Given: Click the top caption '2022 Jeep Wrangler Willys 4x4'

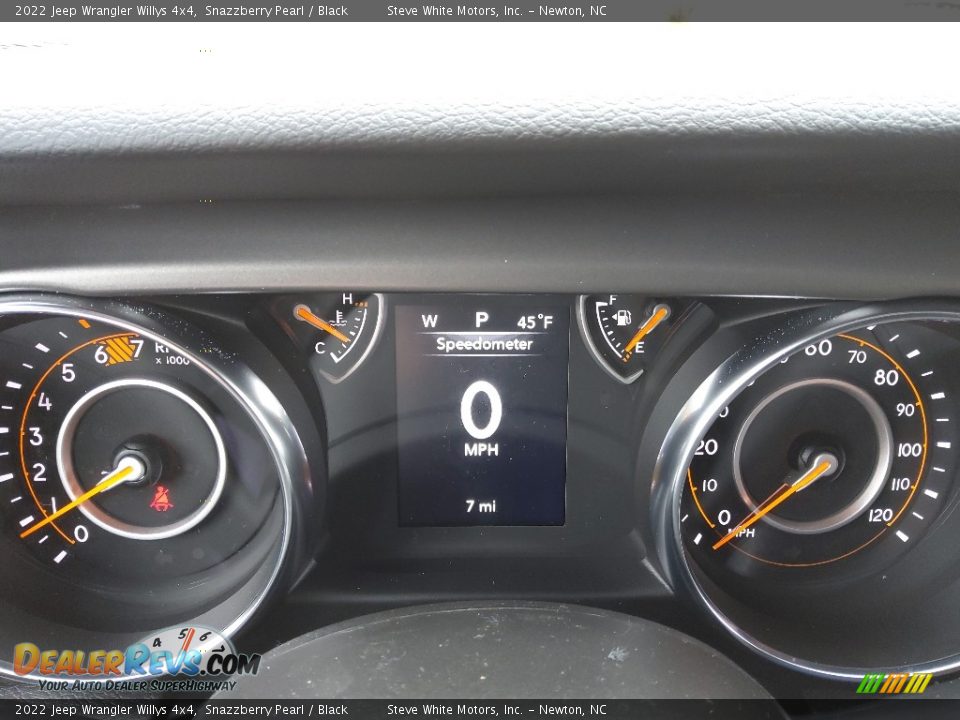Looking at the screenshot, I should 105,10.
